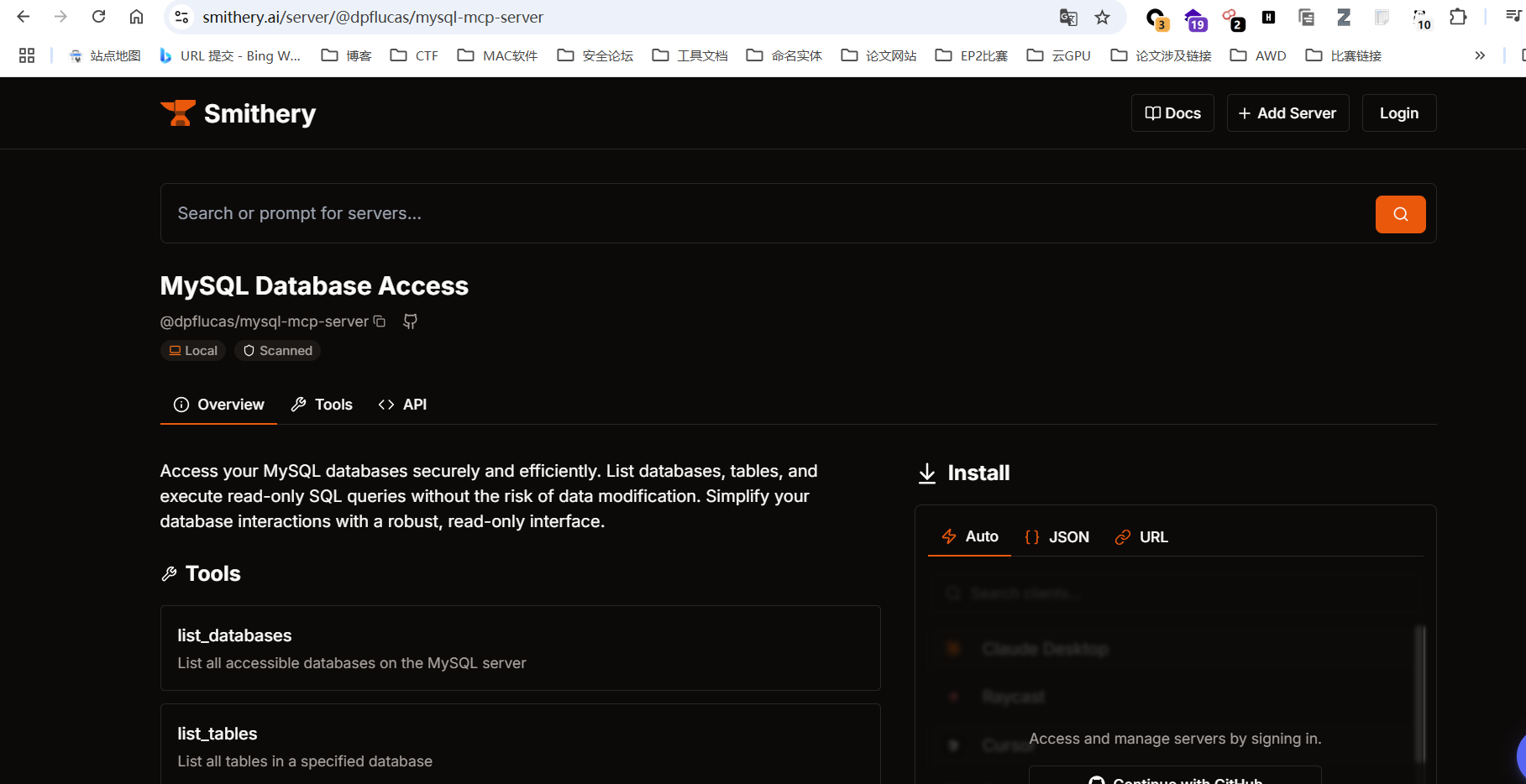Go back to the previous page
The image size is (1526, 784).
click(x=24, y=17)
